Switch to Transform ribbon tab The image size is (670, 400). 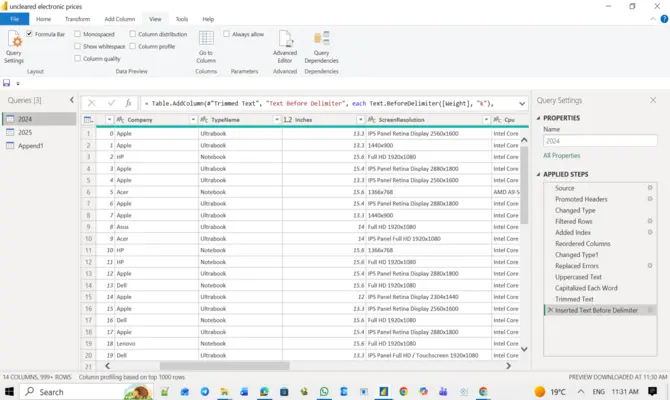point(77,19)
